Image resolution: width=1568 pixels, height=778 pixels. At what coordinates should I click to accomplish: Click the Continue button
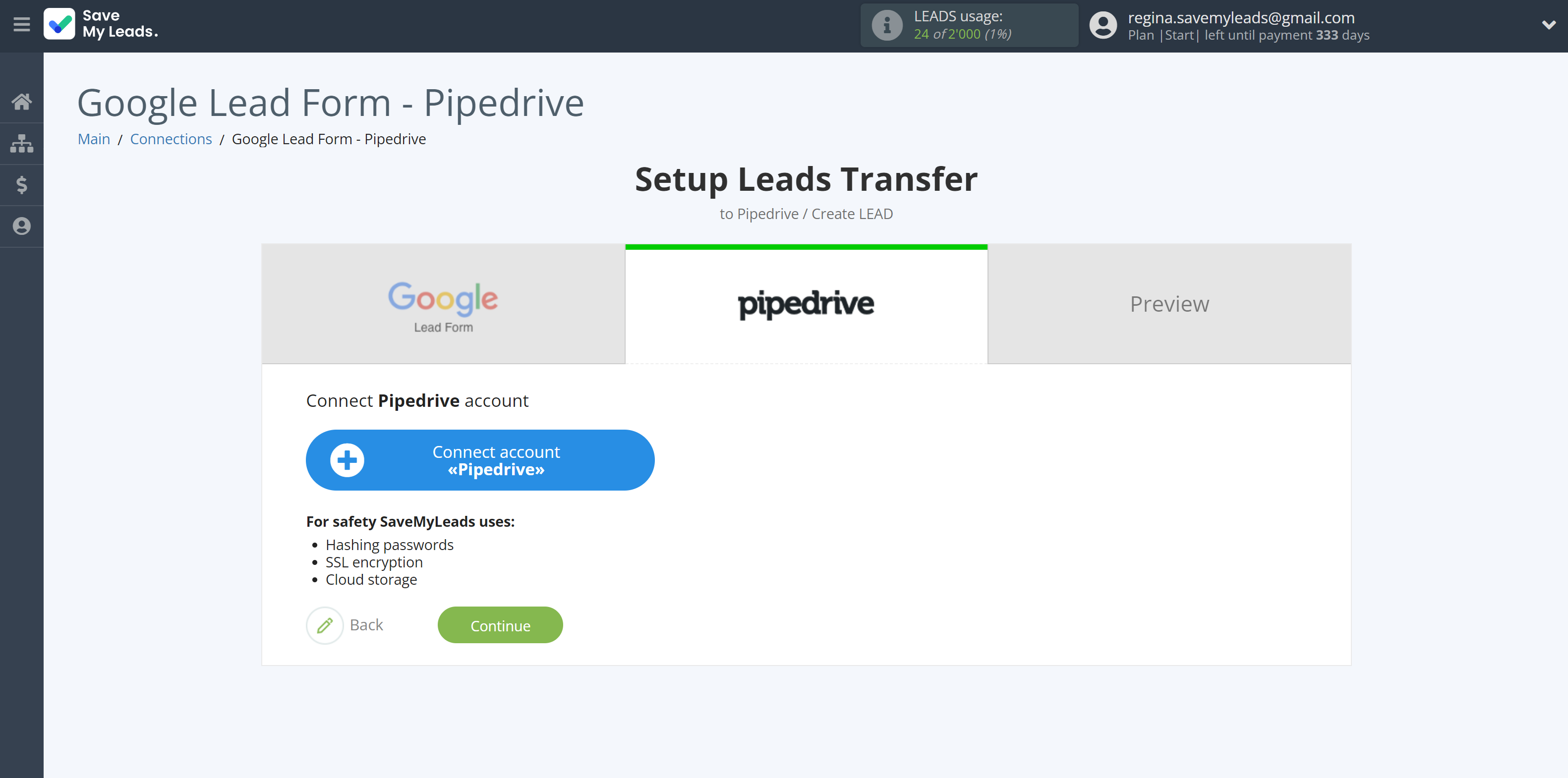pyautogui.click(x=500, y=625)
